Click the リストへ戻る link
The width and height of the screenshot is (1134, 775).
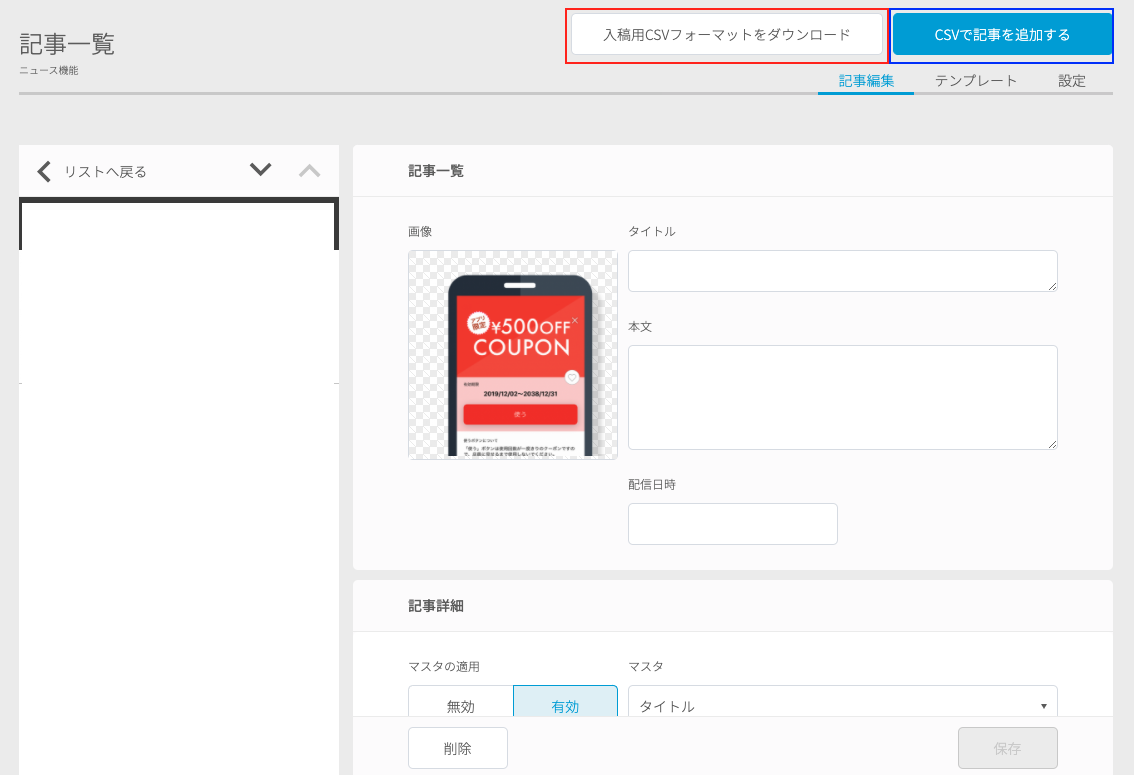click(106, 172)
